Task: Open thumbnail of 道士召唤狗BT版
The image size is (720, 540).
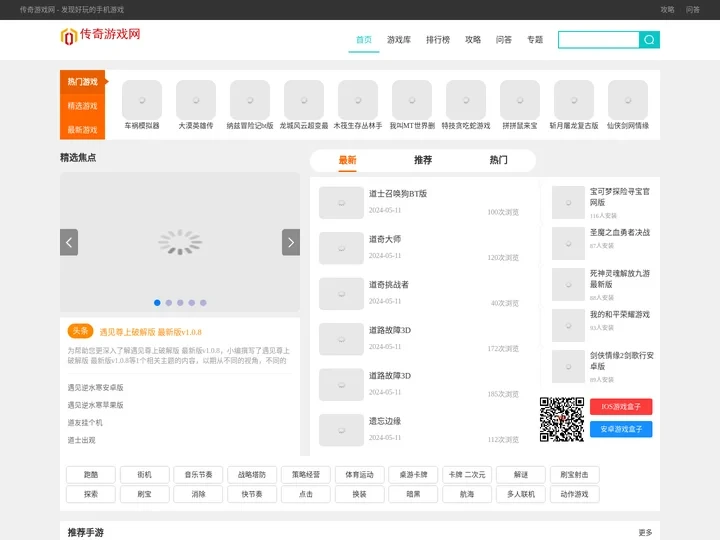Action: tap(341, 202)
